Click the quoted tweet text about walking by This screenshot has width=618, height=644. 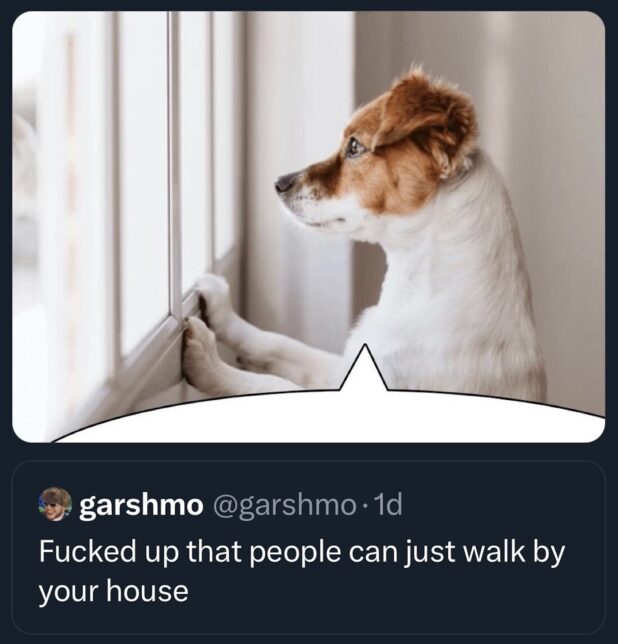302,570
